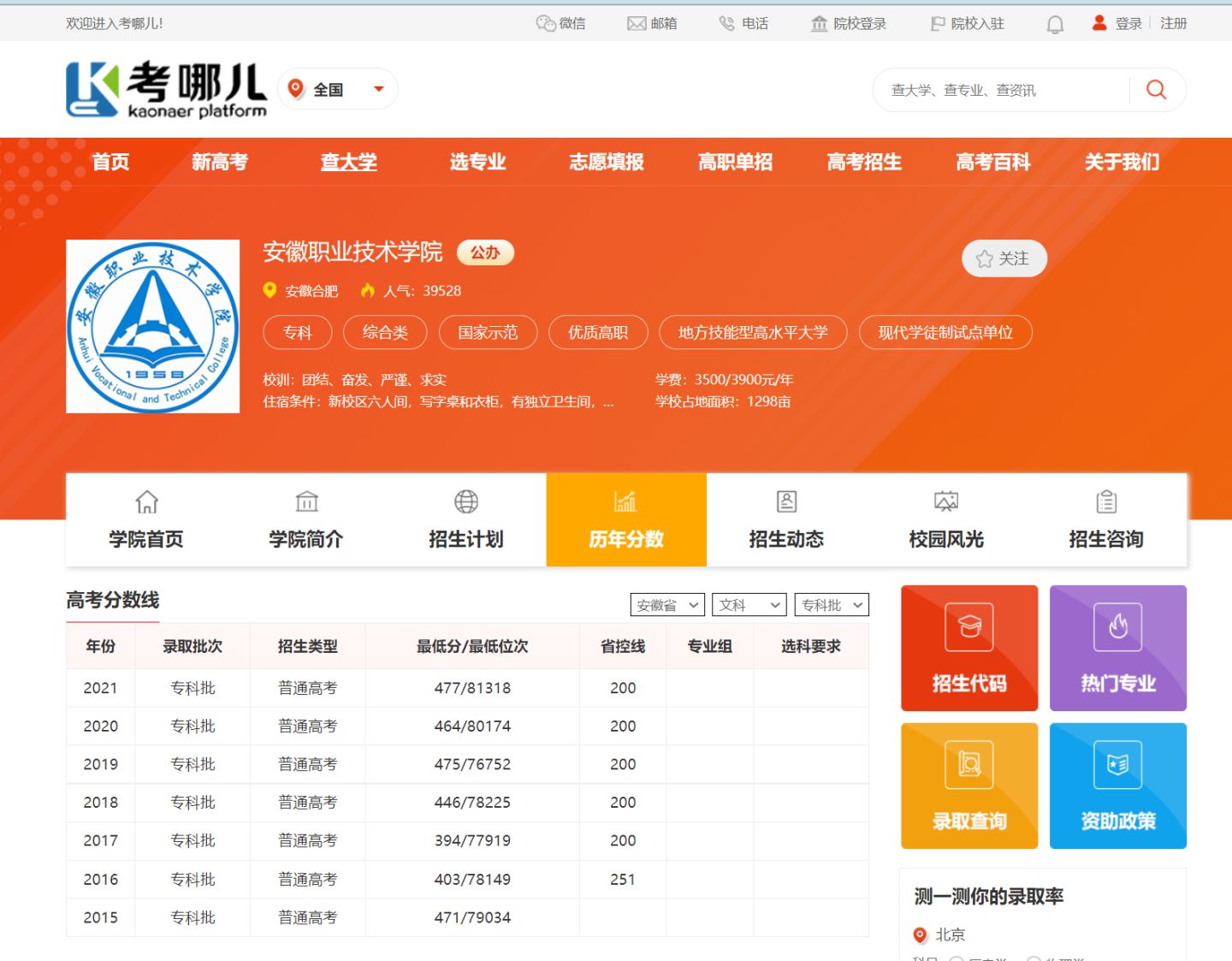1232x961 pixels.
Task: Open the 文科 subject dropdown
Action: (750, 605)
